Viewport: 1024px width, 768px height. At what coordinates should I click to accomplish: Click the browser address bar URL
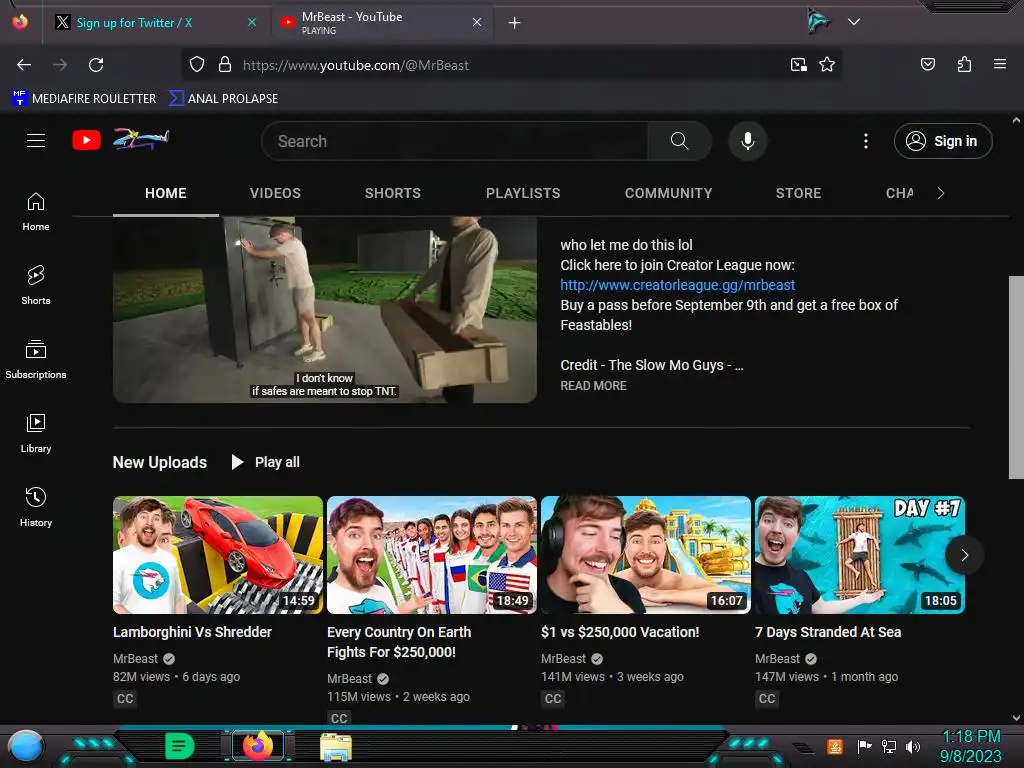click(355, 65)
